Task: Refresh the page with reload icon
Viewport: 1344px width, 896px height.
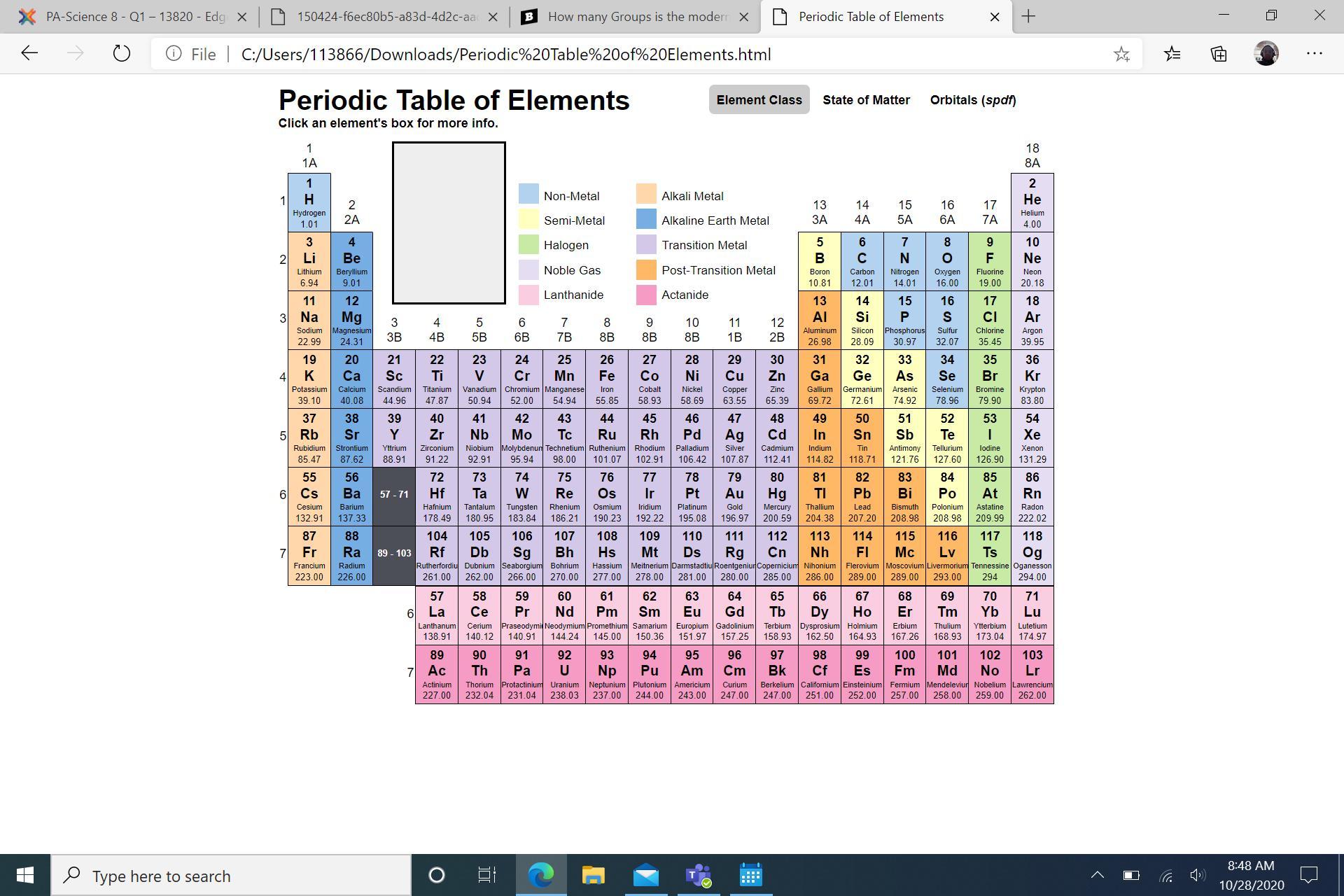Action: point(121,54)
